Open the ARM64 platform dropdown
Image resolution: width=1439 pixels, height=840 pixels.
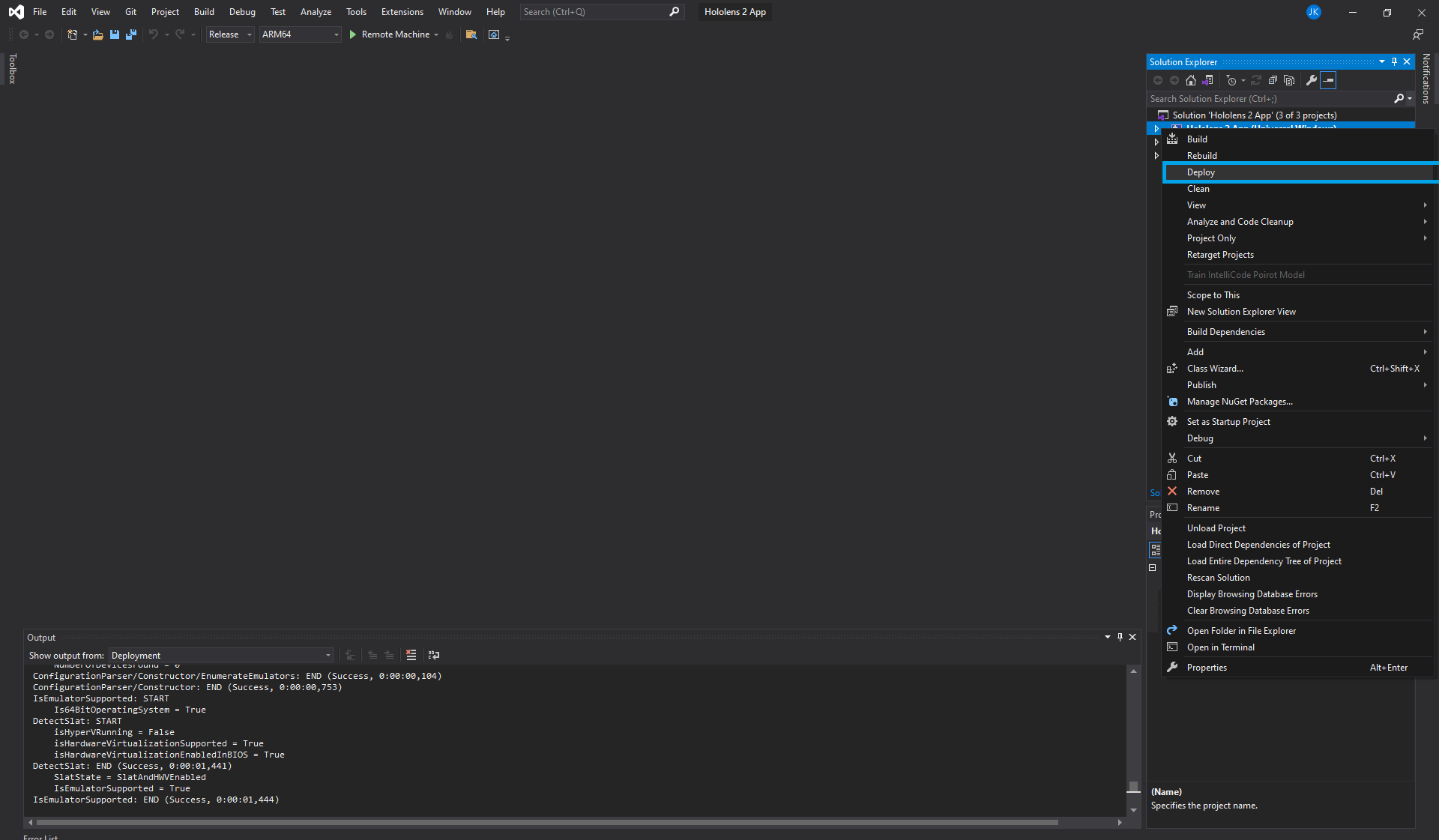301,34
